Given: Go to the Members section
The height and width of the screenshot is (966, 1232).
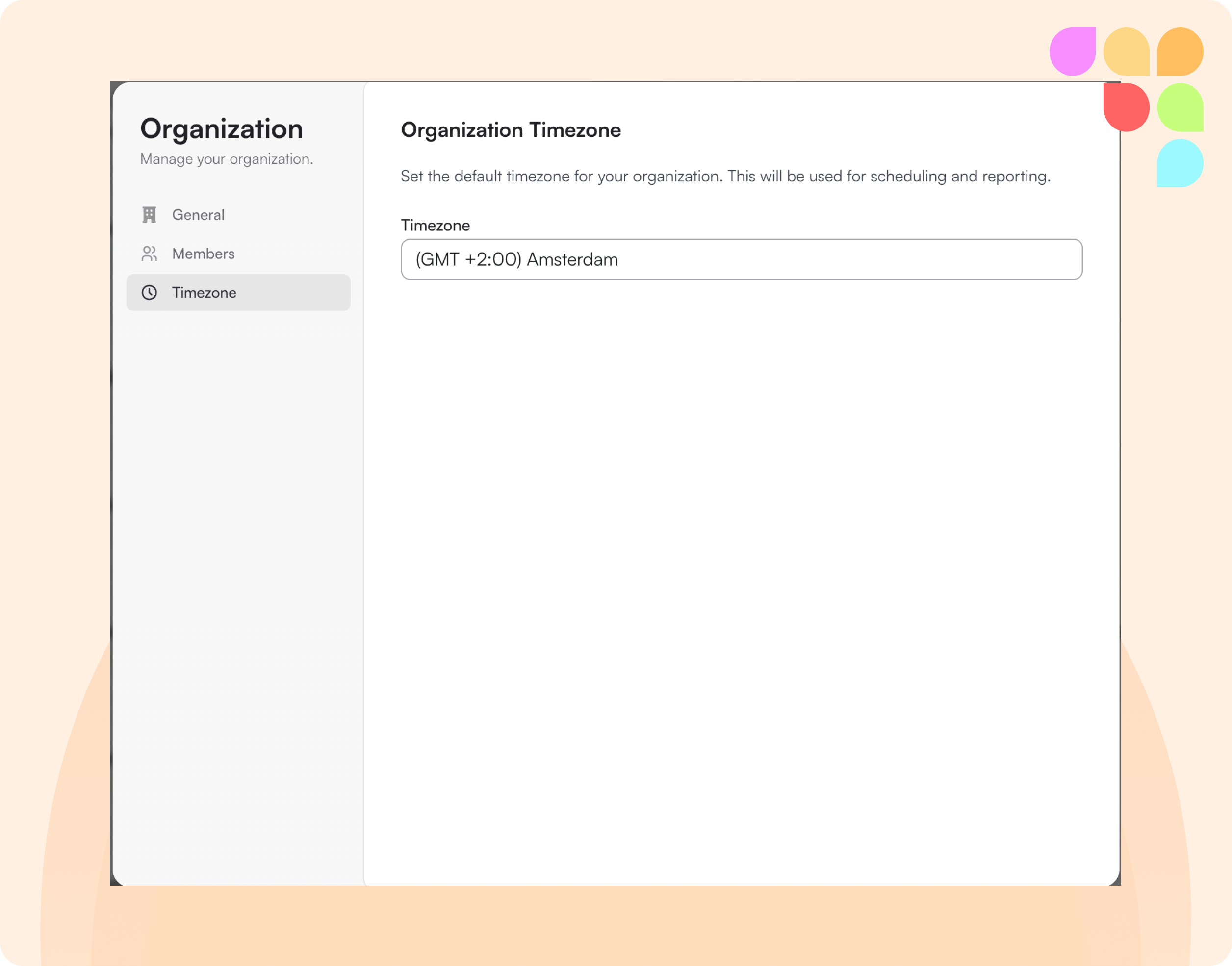Looking at the screenshot, I should tap(203, 254).
